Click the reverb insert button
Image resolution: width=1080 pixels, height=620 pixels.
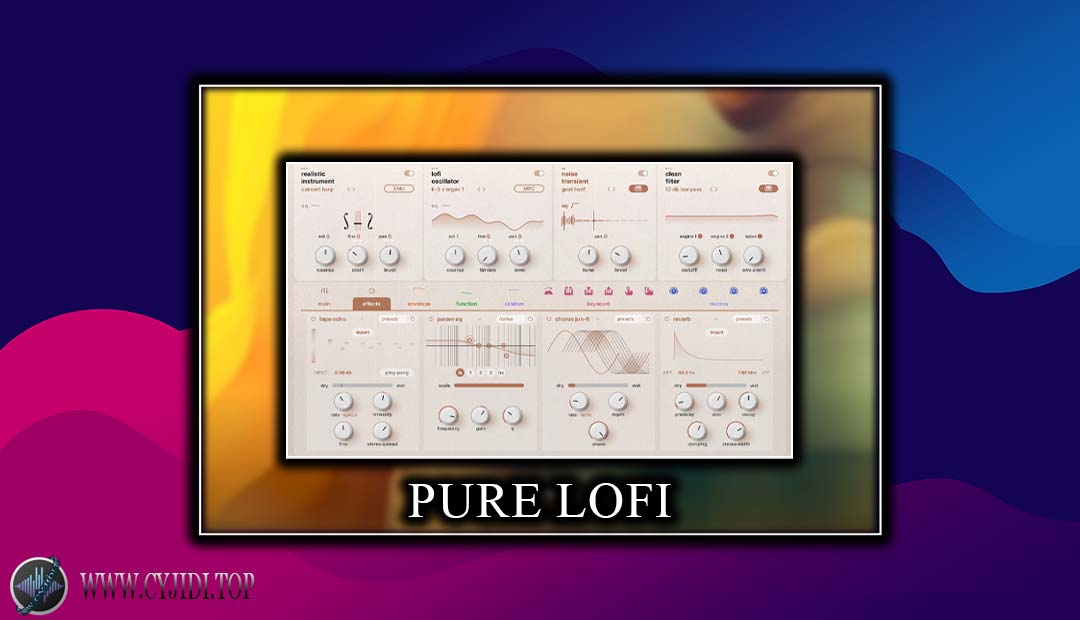(716, 332)
